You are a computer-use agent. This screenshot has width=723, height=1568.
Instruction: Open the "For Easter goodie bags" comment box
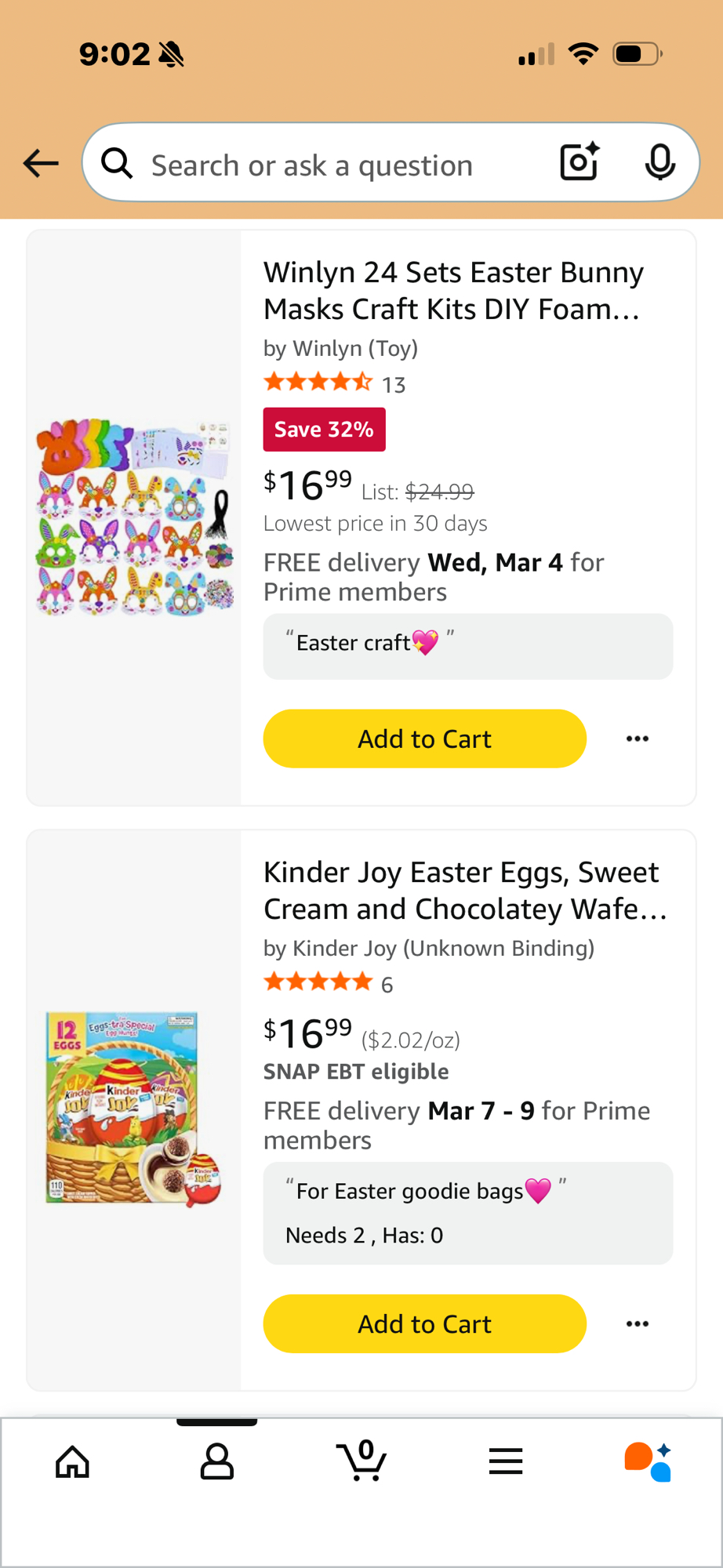tap(467, 1212)
